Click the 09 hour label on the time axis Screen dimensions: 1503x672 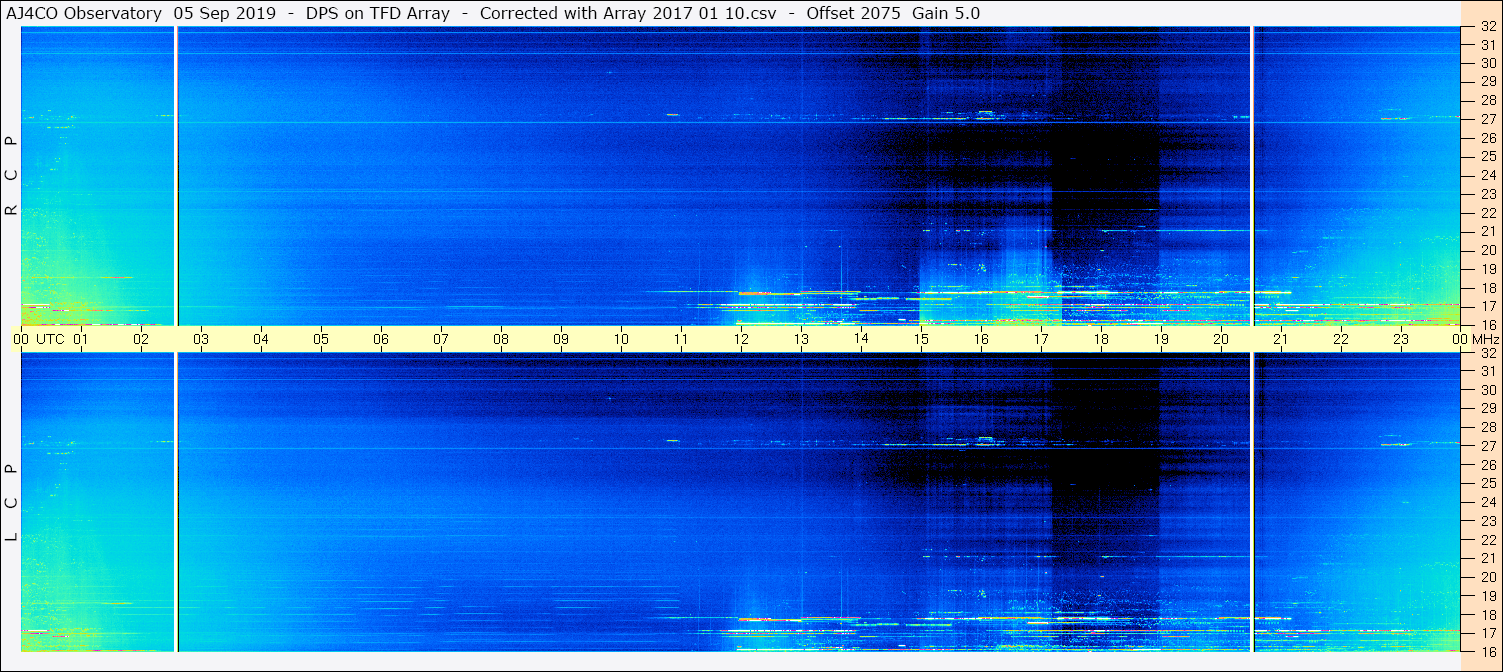(x=561, y=339)
